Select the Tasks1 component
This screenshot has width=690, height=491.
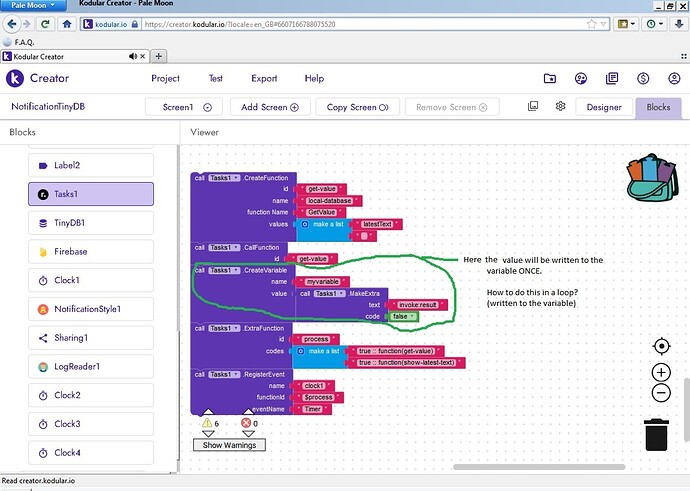coord(91,194)
